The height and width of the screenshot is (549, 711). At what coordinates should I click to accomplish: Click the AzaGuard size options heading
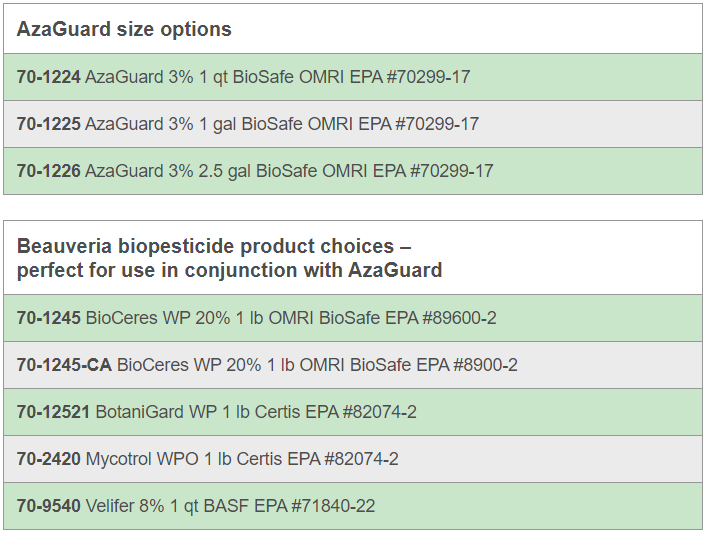tap(124, 29)
